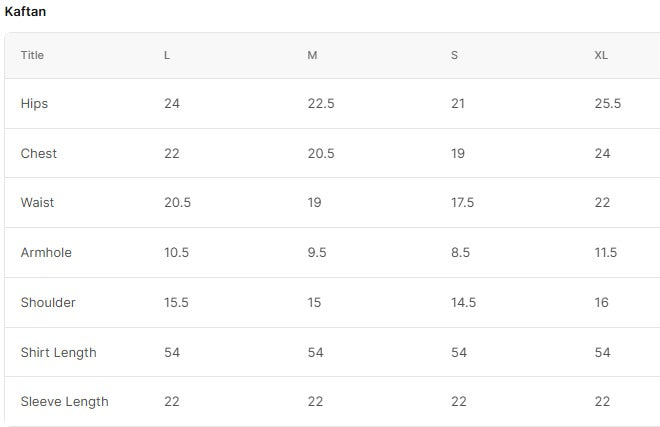
Task: Click the XL size column header
Action: click(601, 55)
